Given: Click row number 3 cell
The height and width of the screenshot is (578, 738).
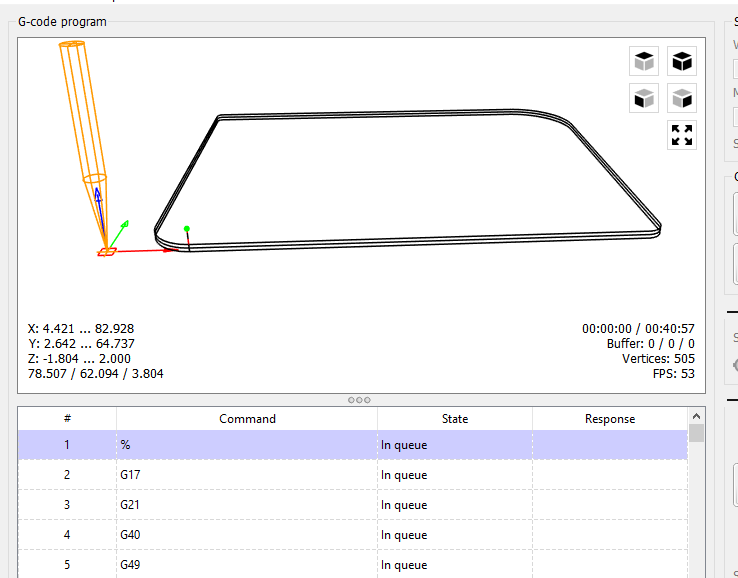Looking at the screenshot, I should 67,505.
